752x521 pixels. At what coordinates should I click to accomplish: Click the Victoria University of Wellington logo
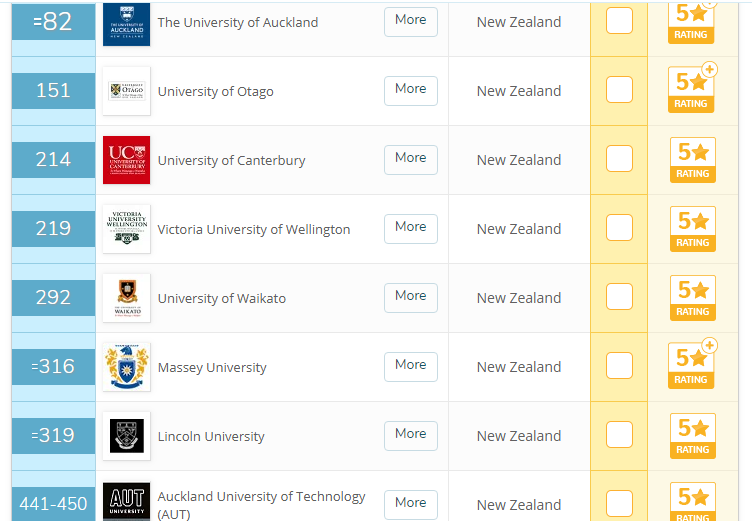(126, 229)
